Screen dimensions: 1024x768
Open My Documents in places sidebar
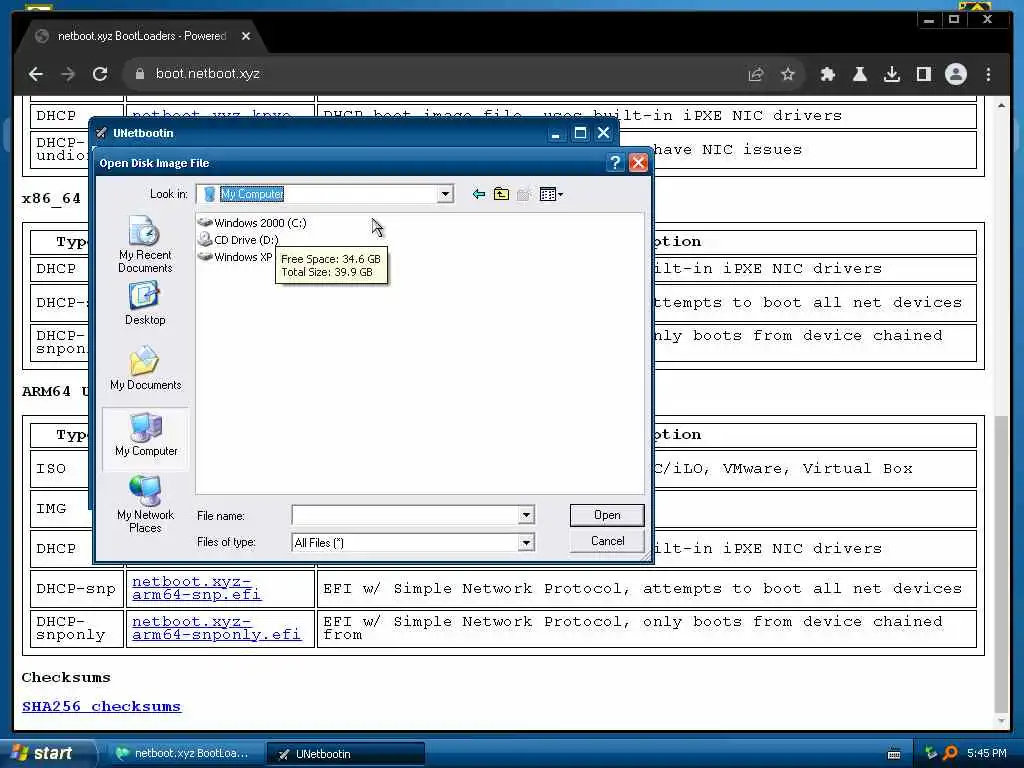(x=145, y=368)
